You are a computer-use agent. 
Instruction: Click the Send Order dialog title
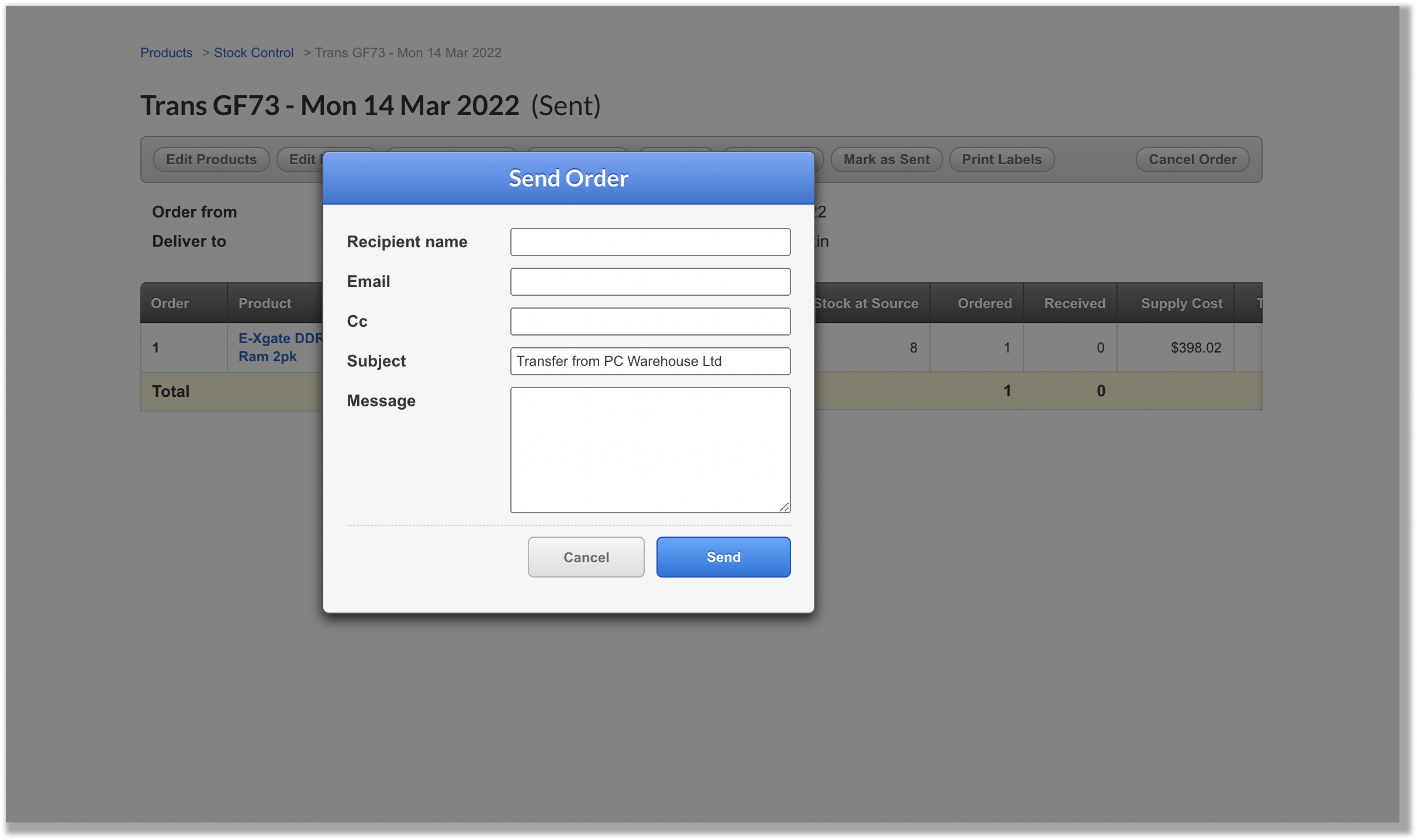click(568, 178)
